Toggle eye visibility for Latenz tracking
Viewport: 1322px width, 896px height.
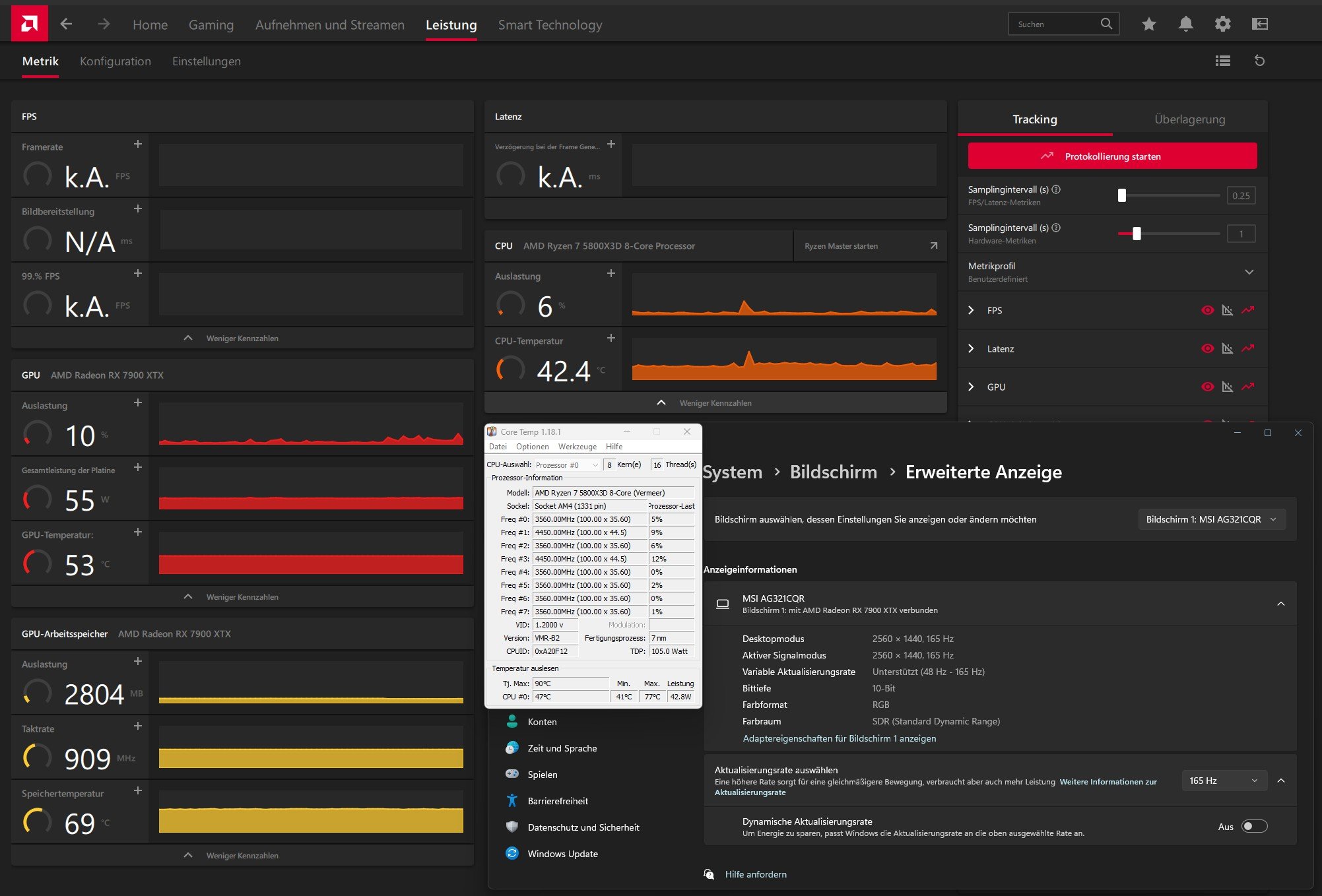(1207, 348)
